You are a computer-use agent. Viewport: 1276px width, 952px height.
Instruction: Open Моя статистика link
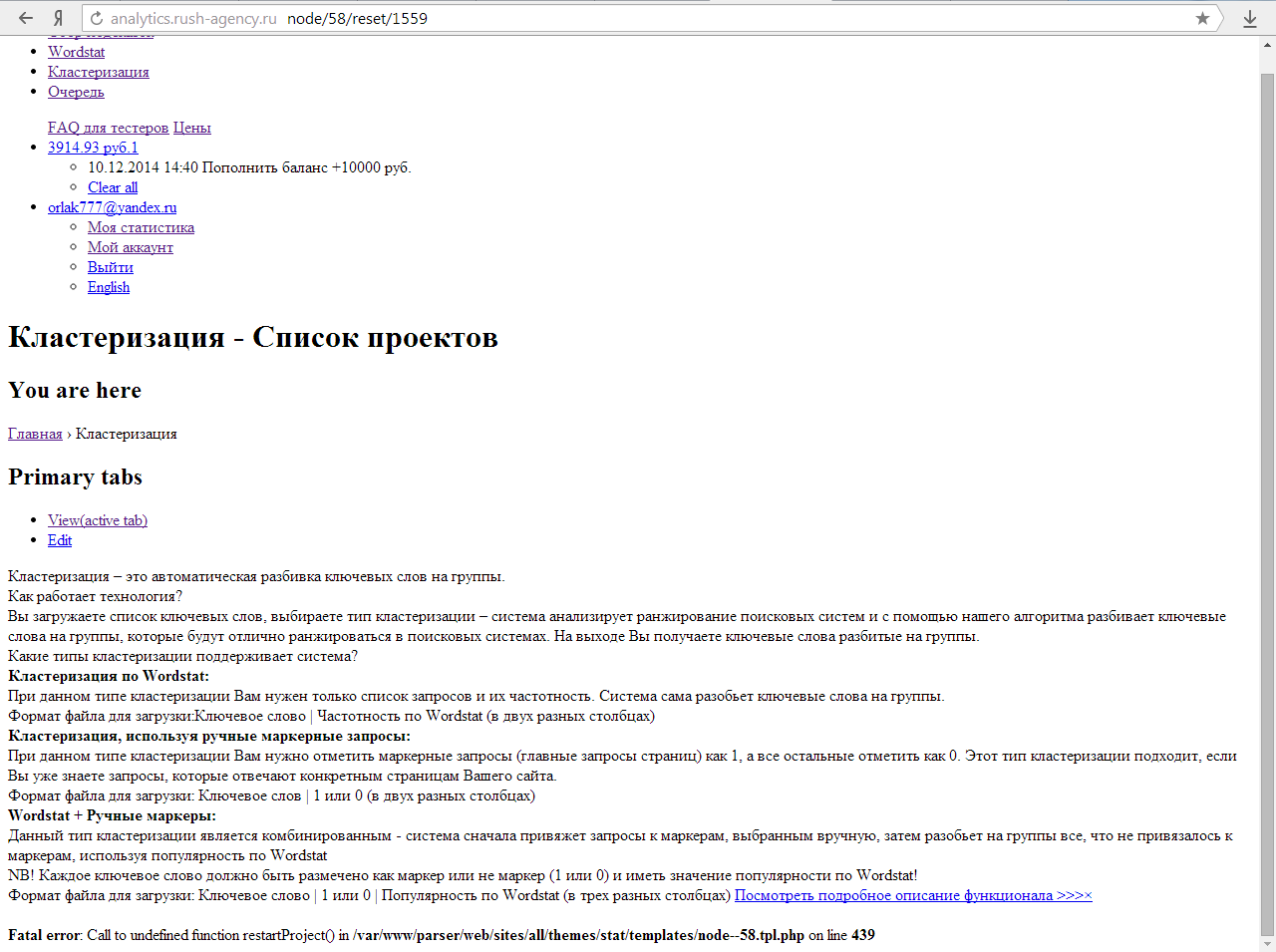point(141,227)
